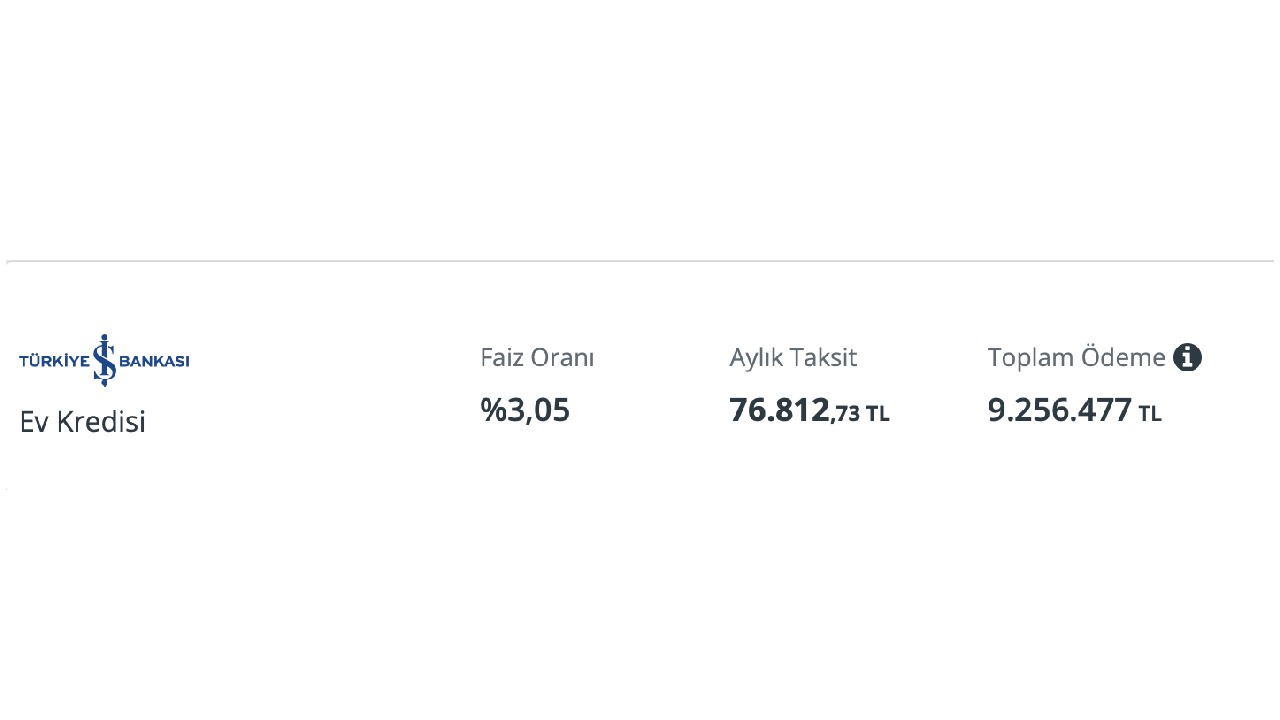
Task: Click the % sign of the interest rate
Action: (494, 410)
